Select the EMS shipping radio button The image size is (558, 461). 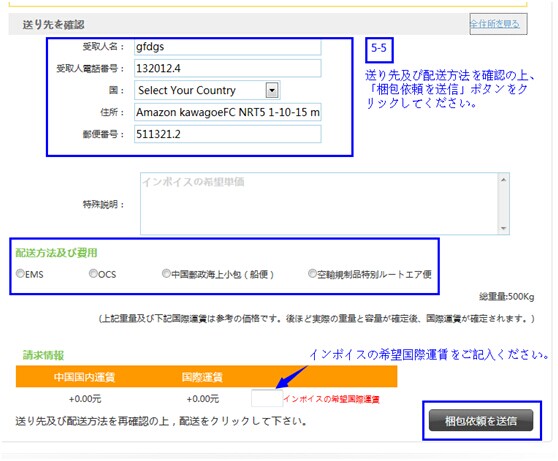pos(20,273)
